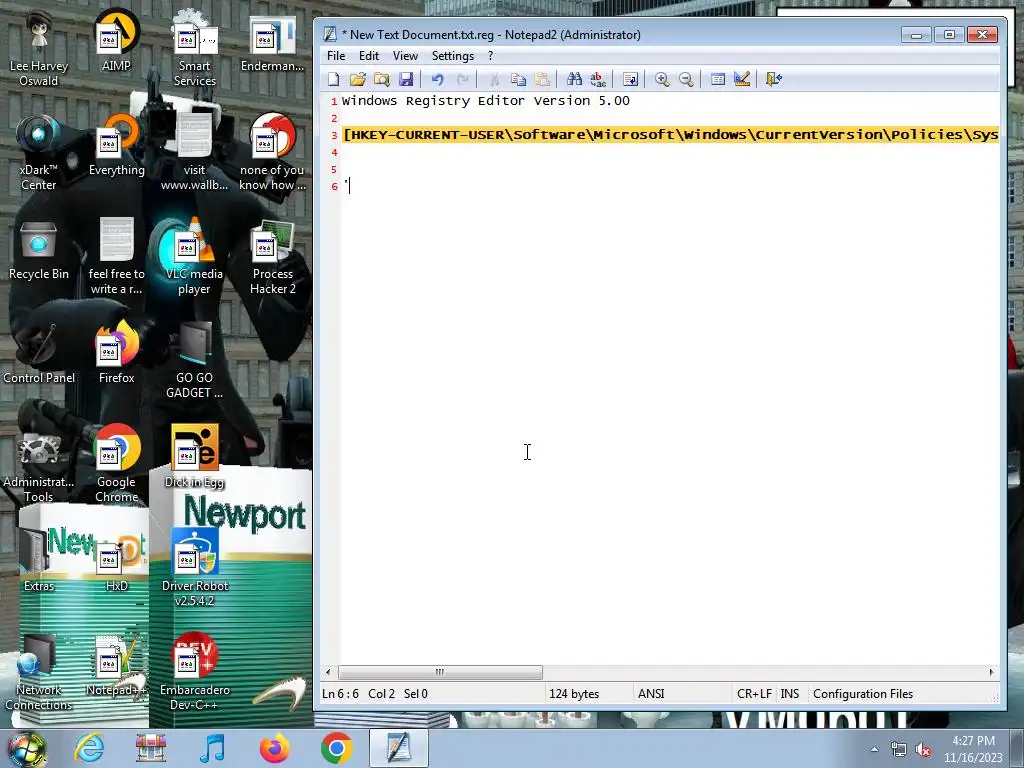Toggle the INS insert mode indicator
The height and width of the screenshot is (768, 1024).
pos(790,694)
